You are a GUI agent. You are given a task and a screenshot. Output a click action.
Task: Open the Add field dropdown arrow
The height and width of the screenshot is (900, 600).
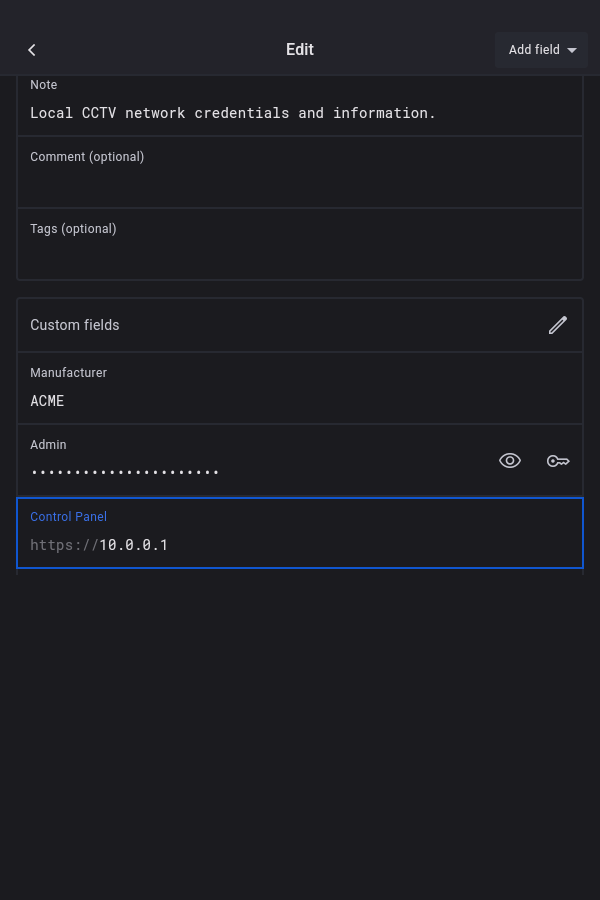[x=572, y=50]
